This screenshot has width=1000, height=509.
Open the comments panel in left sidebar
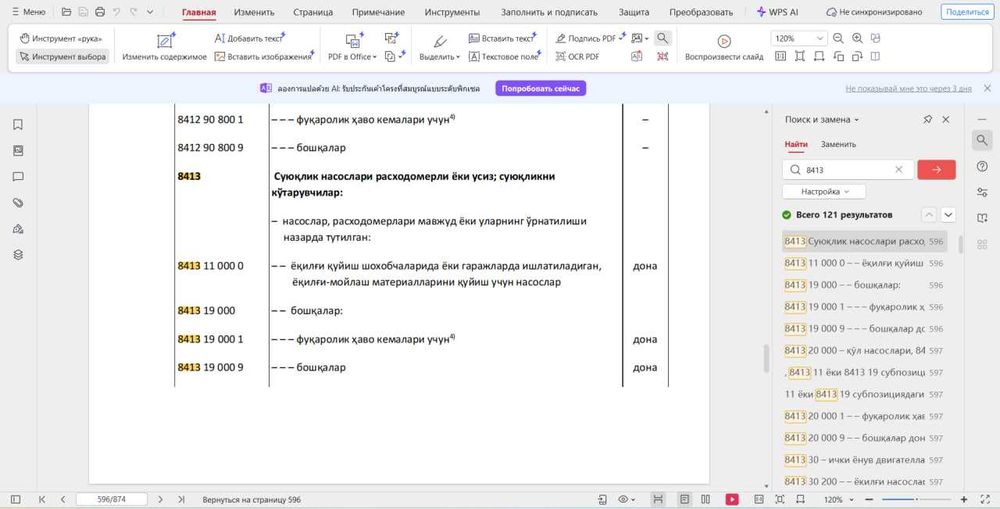18,177
